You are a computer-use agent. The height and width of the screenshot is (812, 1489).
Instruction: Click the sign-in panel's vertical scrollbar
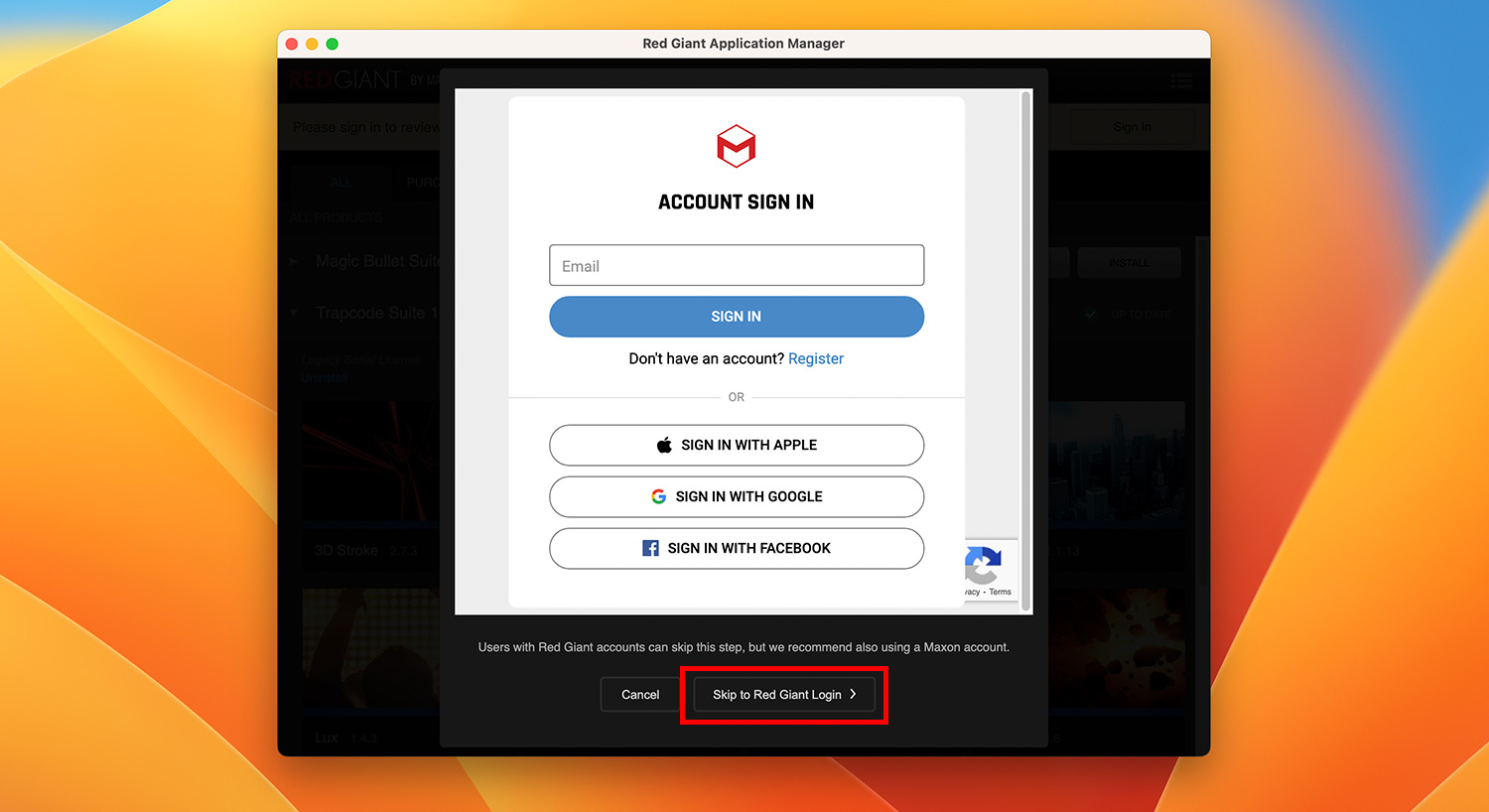coord(1025,347)
